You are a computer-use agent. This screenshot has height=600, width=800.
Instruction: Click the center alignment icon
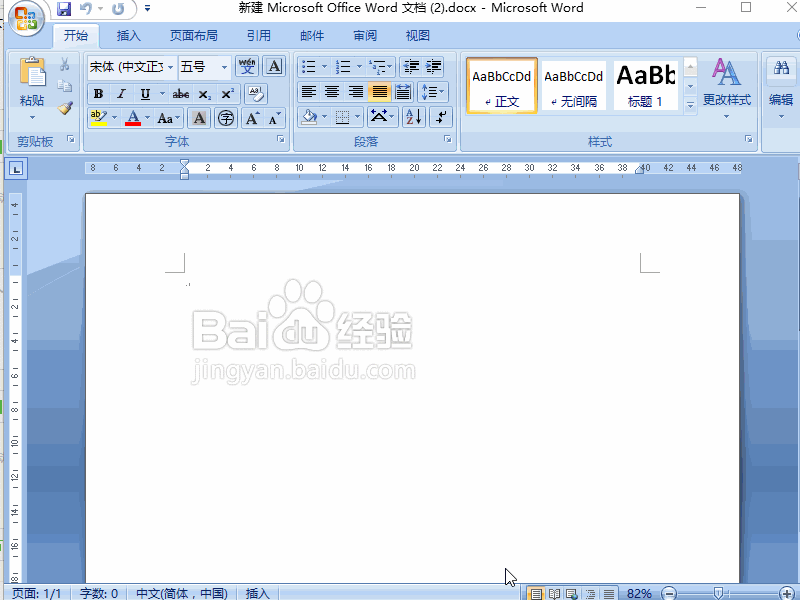tap(331, 91)
